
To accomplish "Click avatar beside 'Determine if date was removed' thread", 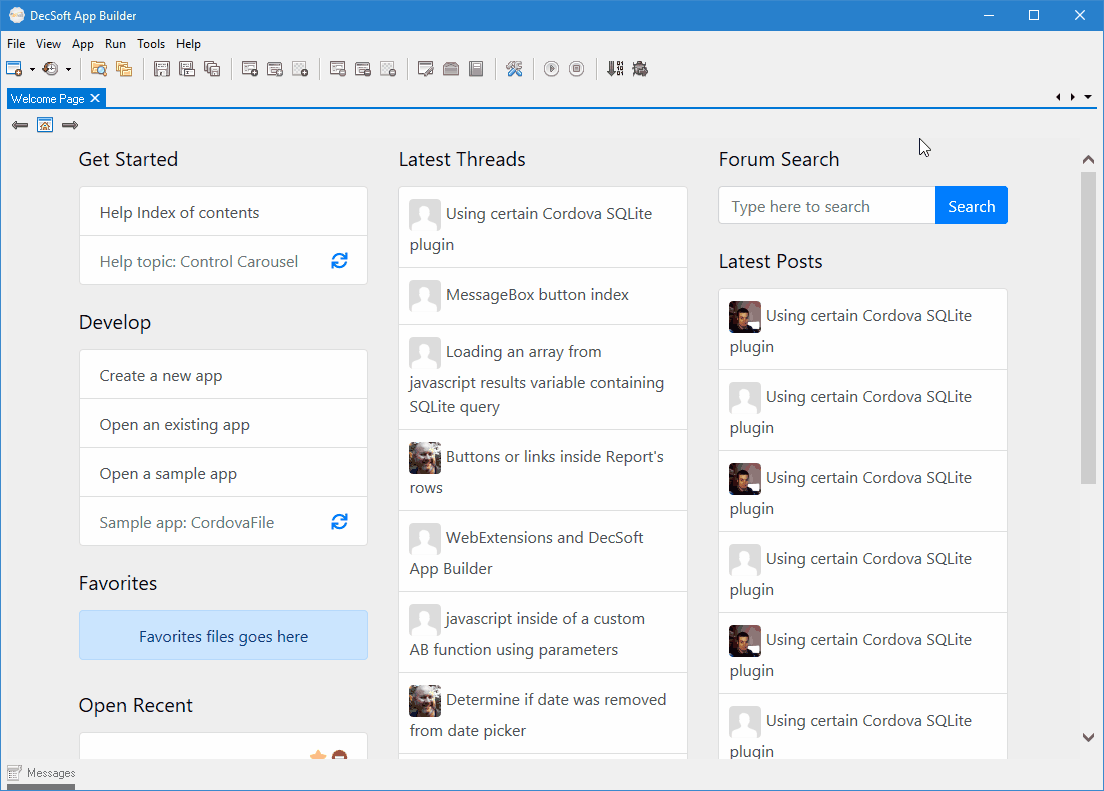I will [x=425, y=701].
